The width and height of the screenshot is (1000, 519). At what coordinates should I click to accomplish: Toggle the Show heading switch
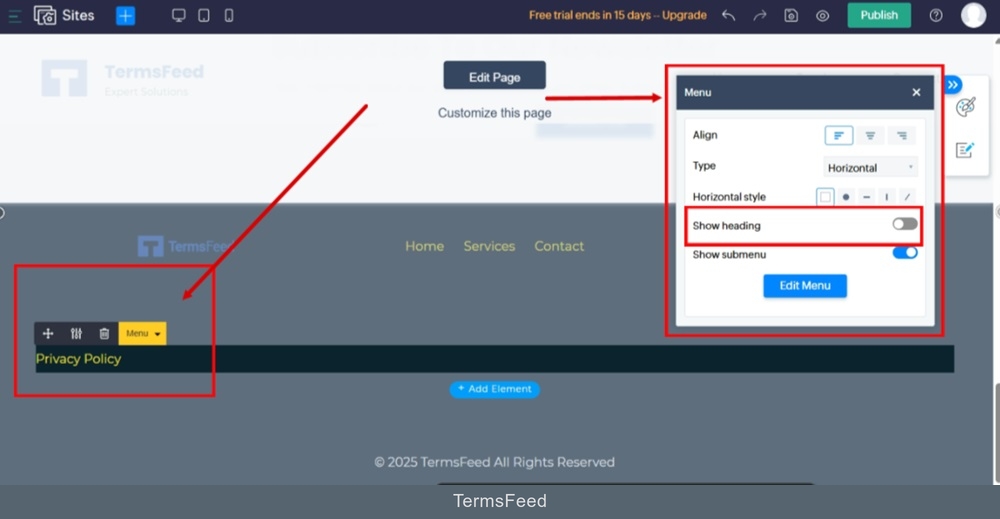coord(904,224)
